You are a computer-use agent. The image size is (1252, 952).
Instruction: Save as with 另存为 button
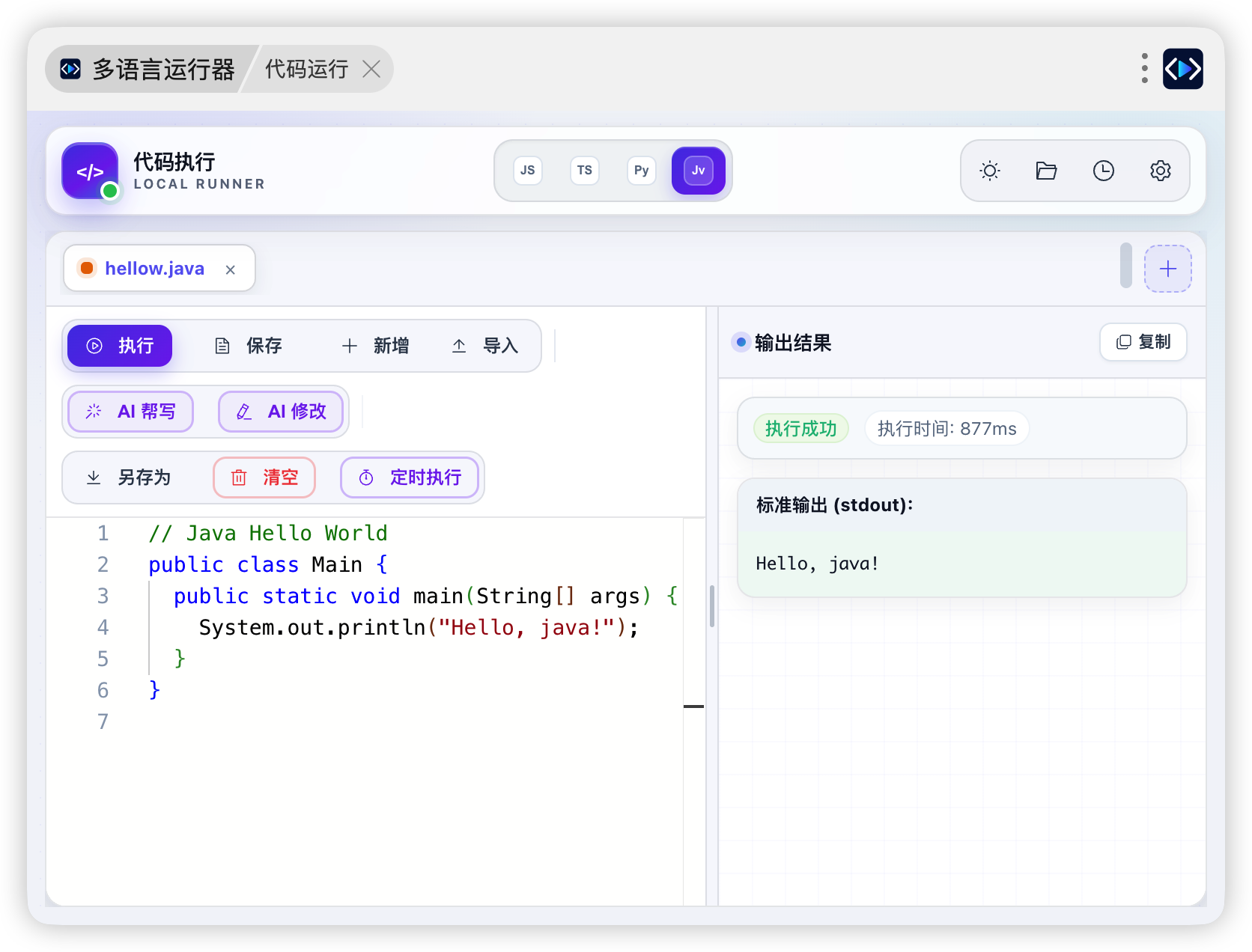point(129,477)
